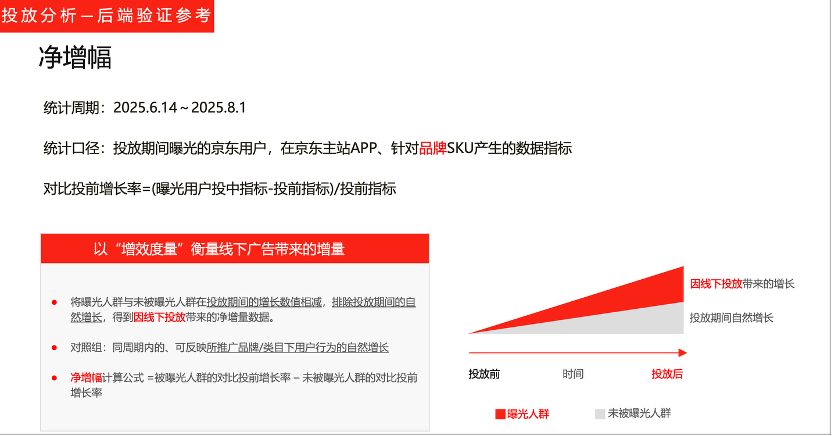Click the 时间 axis label
The height and width of the screenshot is (436, 832).
(x=573, y=373)
